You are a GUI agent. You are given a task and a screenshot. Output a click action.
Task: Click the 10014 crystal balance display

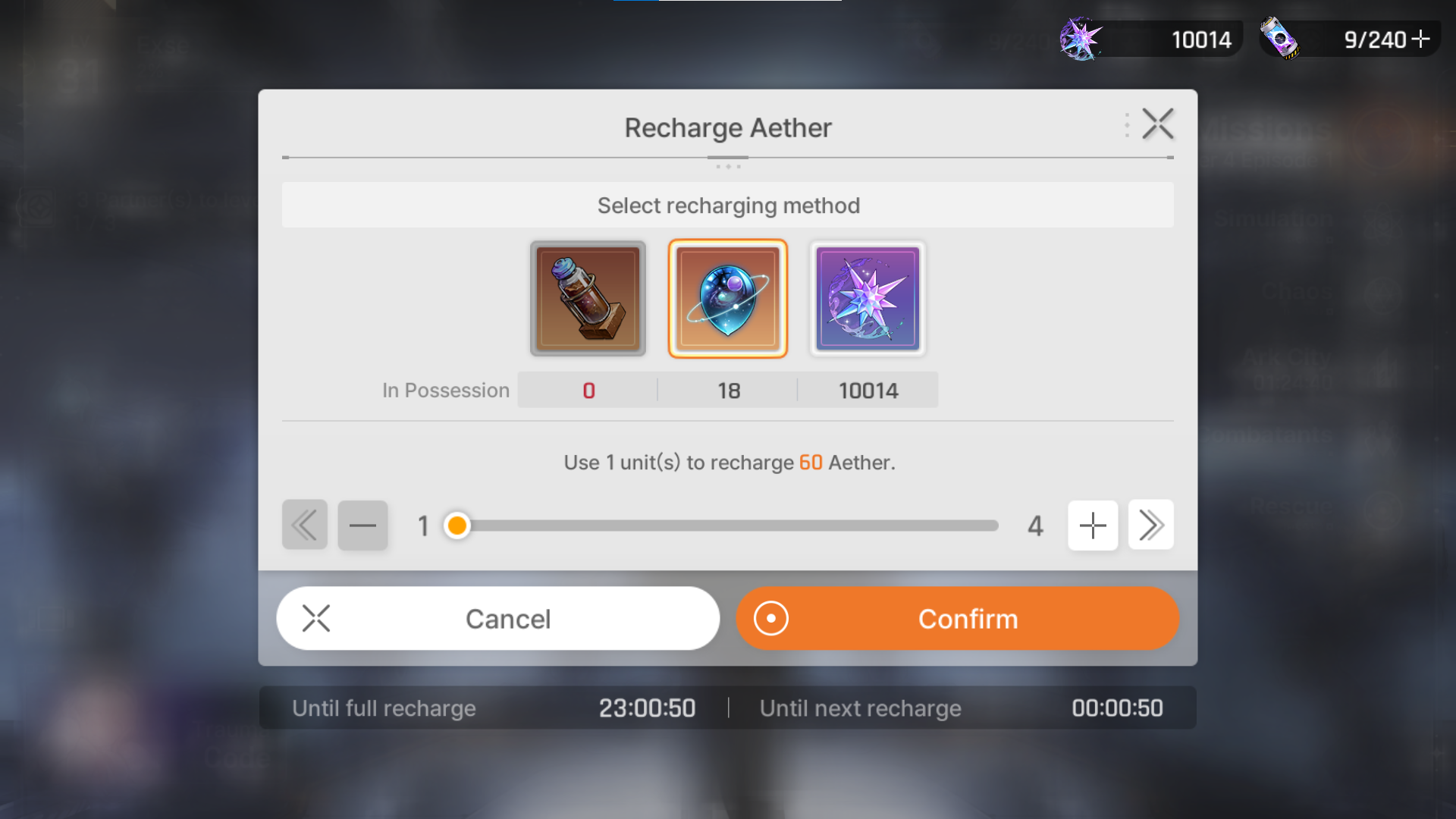click(x=1201, y=39)
